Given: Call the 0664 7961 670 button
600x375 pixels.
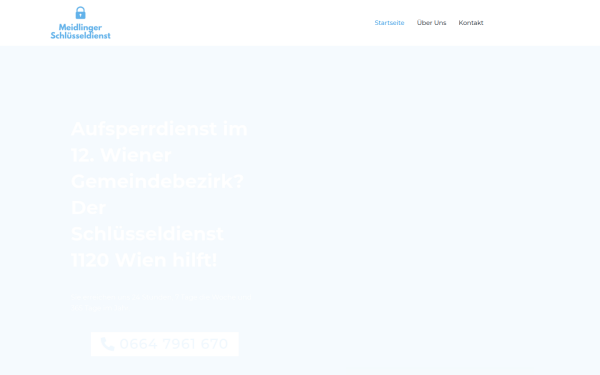Looking at the screenshot, I should click(165, 344).
